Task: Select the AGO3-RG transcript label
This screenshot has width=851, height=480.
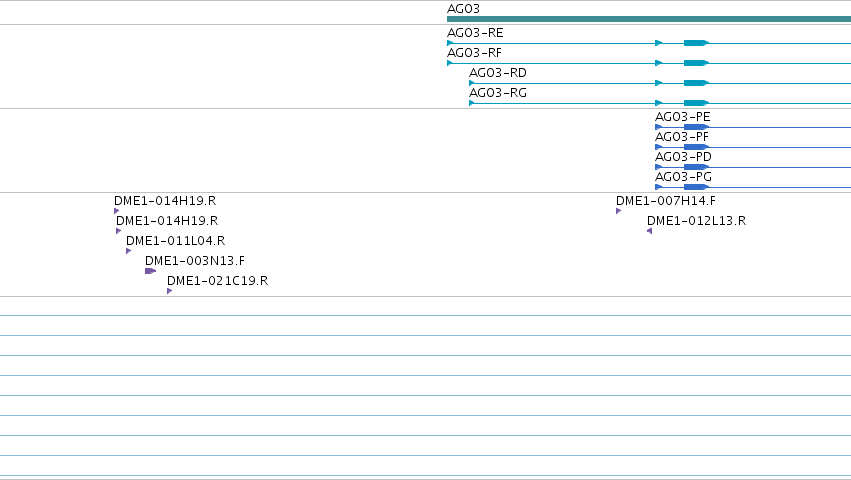Action: click(498, 93)
